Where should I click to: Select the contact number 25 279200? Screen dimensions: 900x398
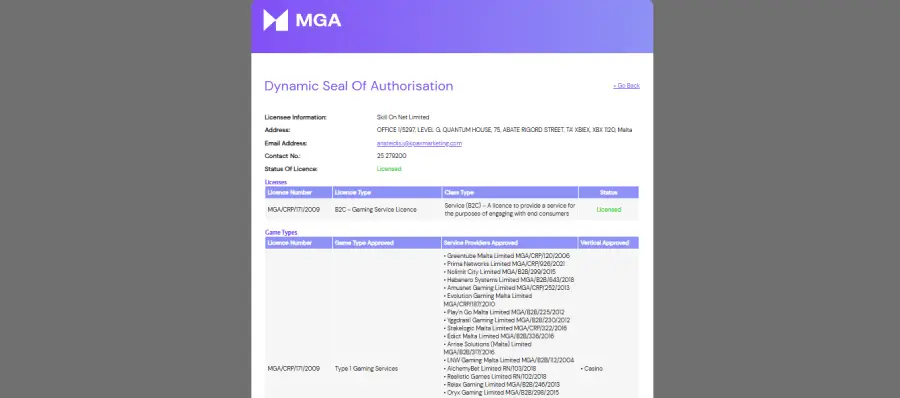(391, 156)
